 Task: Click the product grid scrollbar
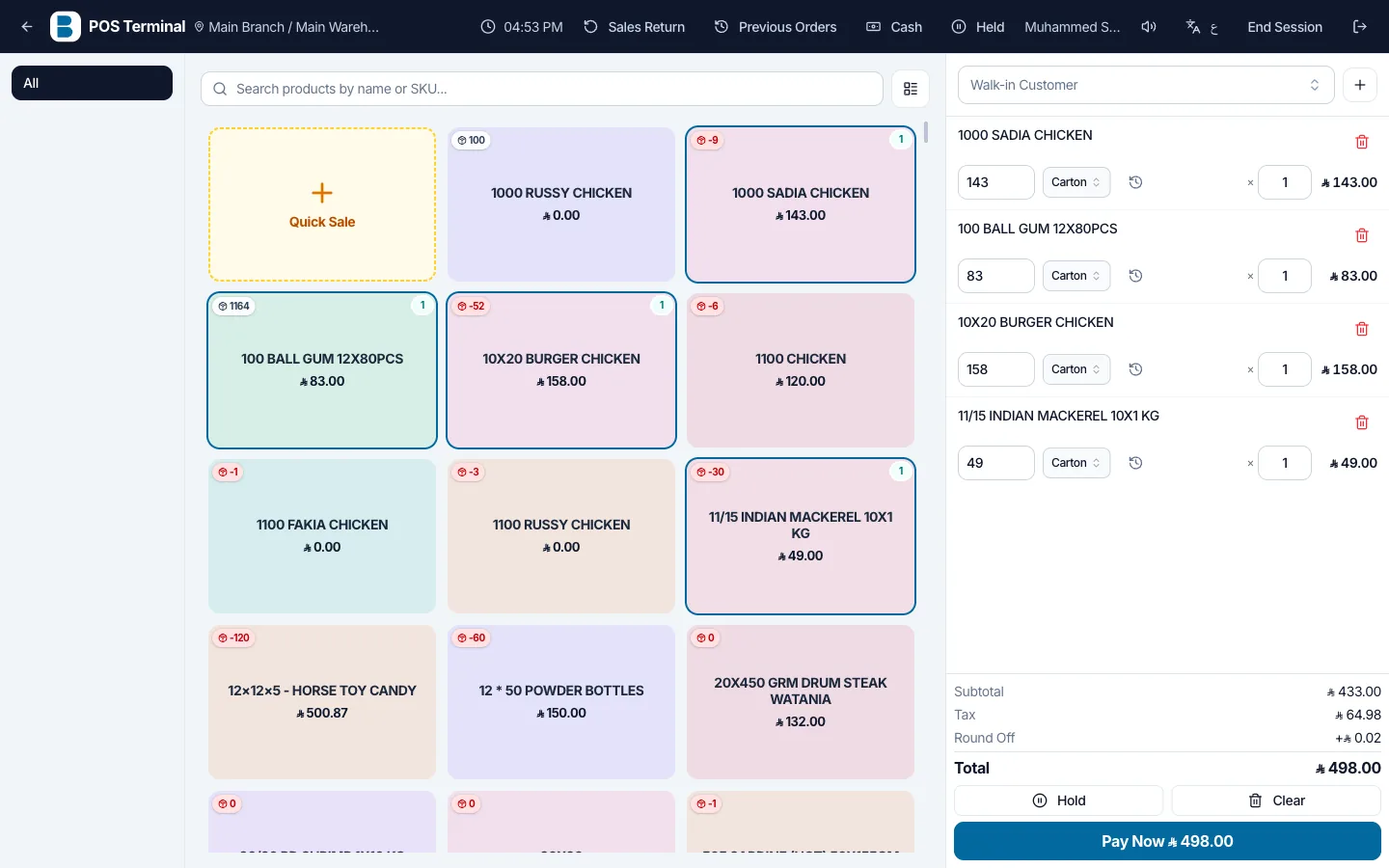pyautogui.click(x=926, y=132)
